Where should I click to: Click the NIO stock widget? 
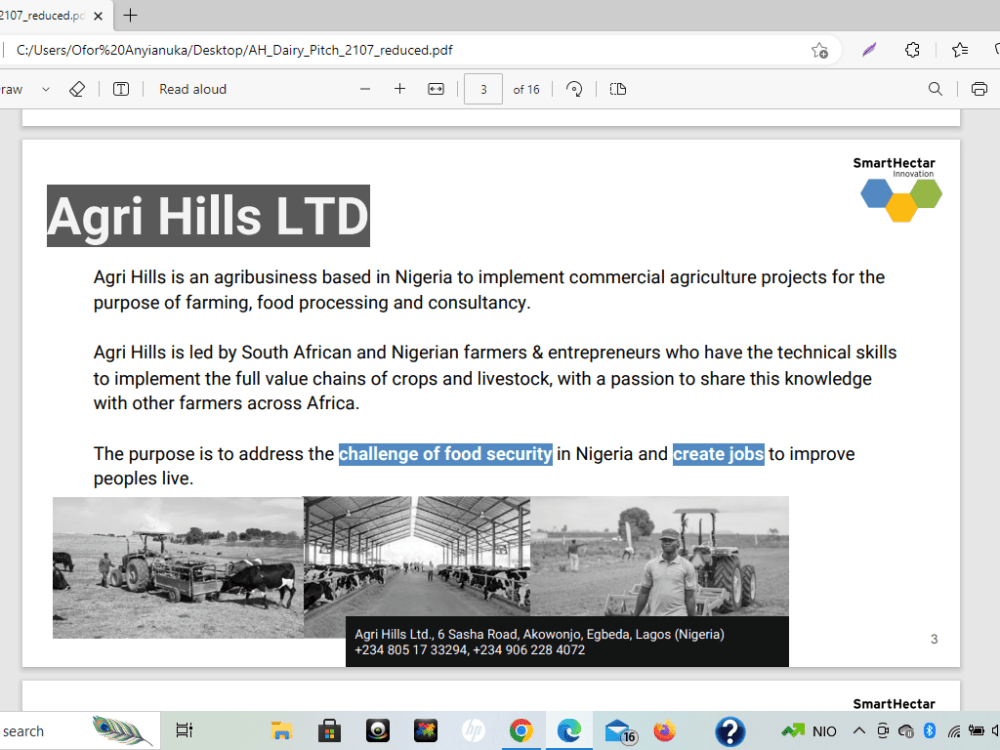pyautogui.click(x=809, y=732)
